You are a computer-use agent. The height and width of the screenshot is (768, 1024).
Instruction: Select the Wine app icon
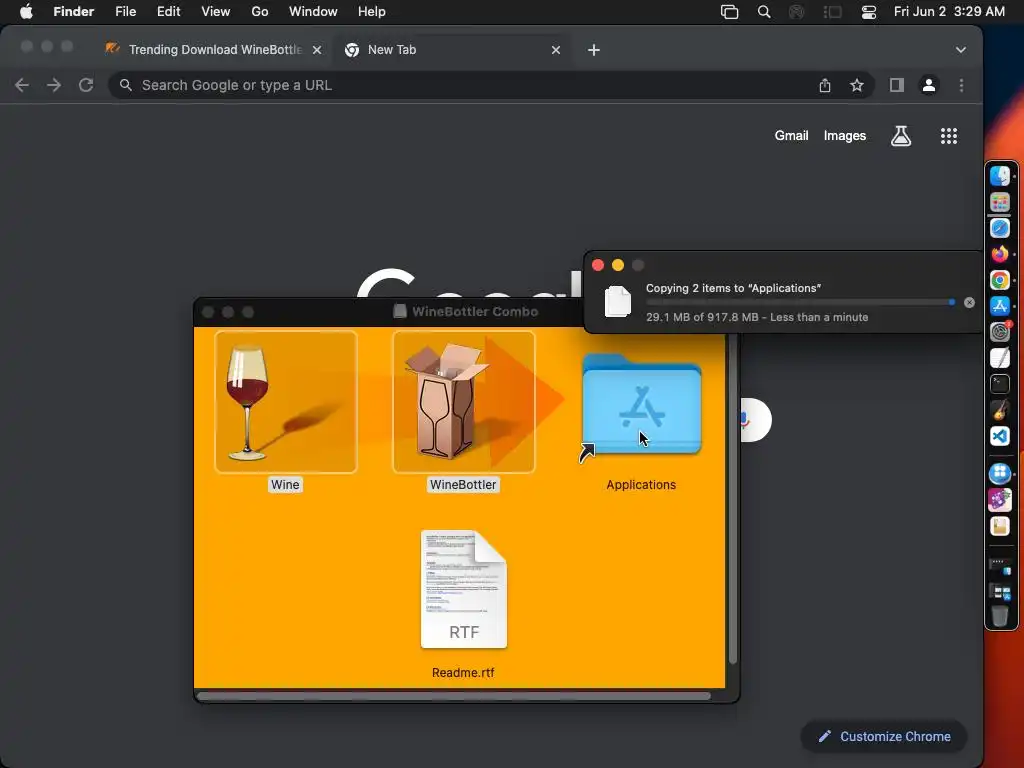286,402
